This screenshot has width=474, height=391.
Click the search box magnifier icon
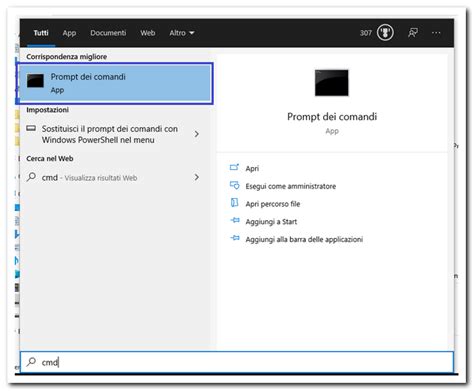click(31, 361)
